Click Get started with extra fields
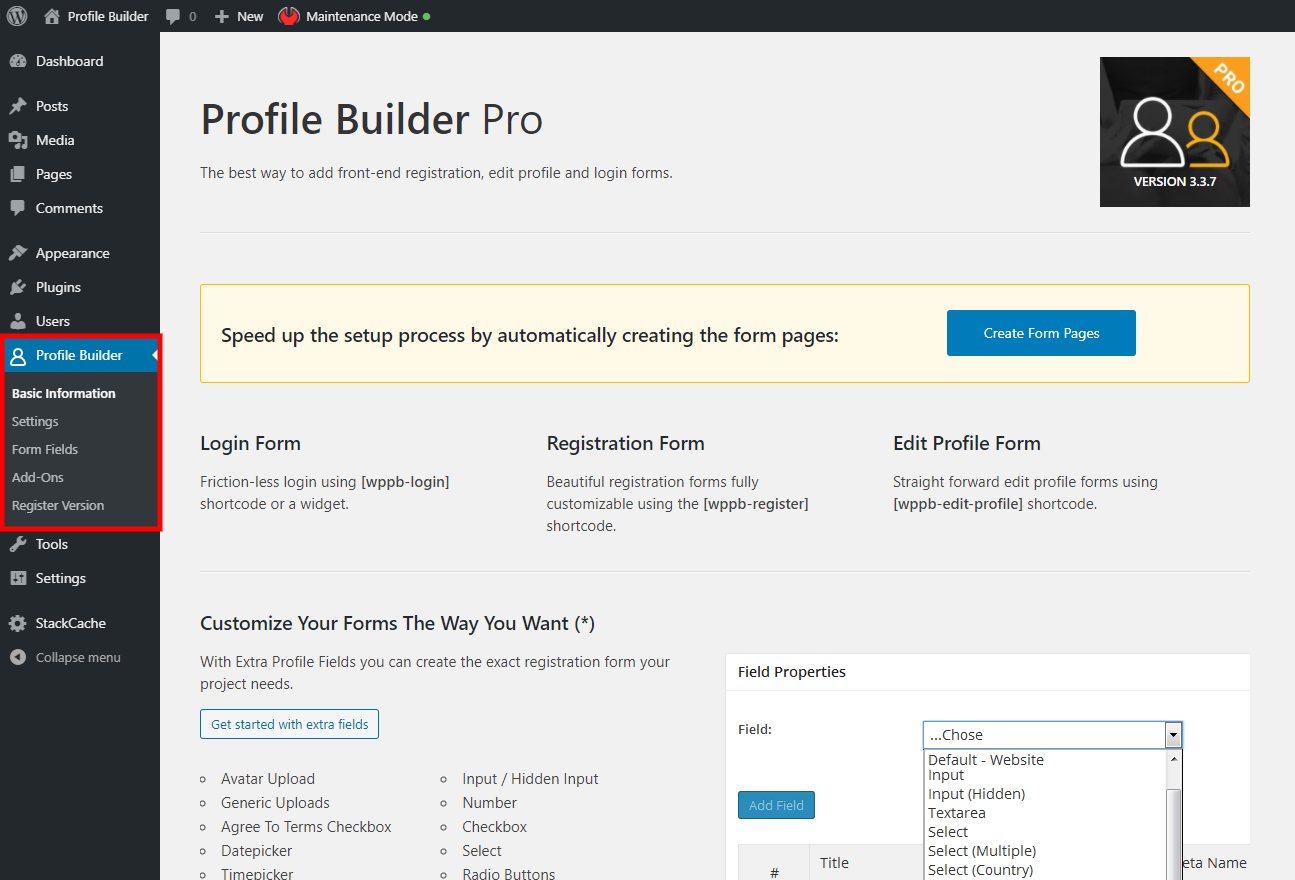This screenshot has width=1295, height=880. coord(289,724)
